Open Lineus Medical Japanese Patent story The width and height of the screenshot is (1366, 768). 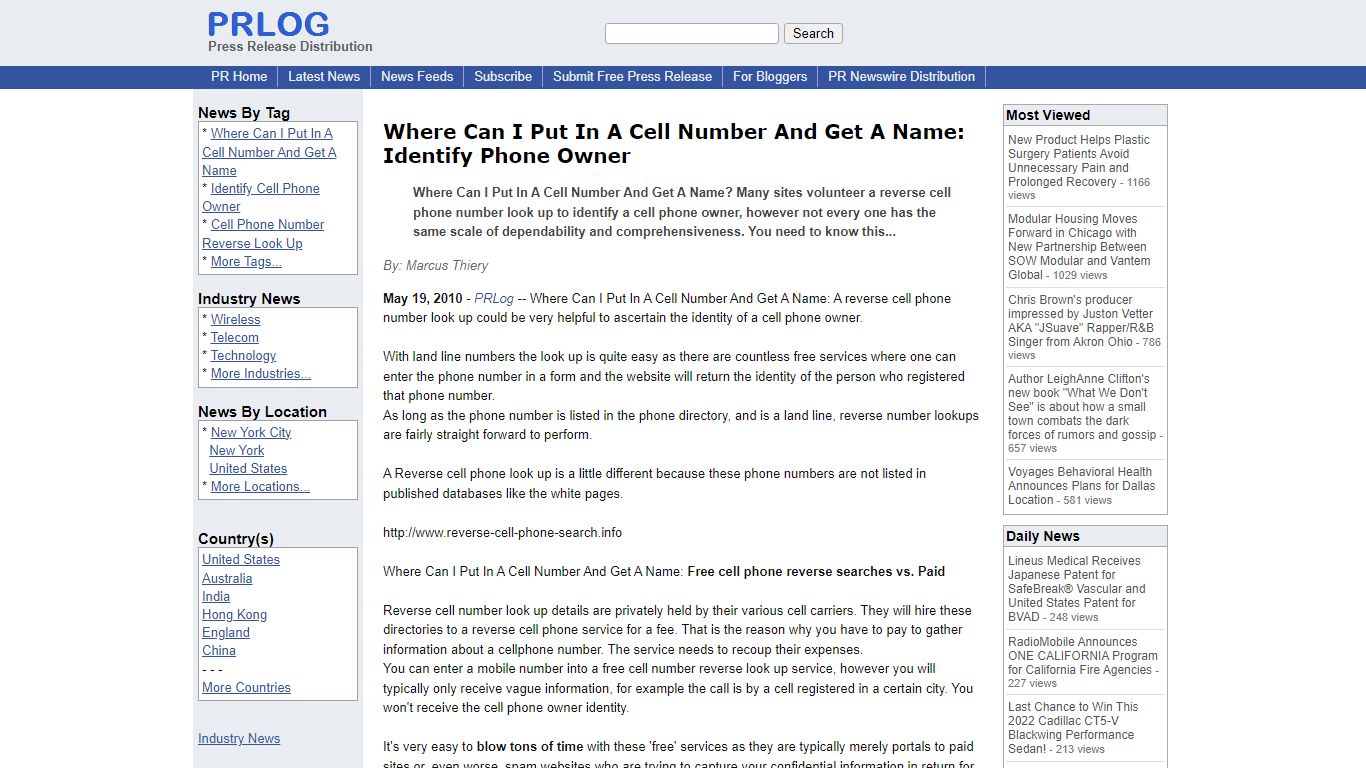[x=1077, y=588]
